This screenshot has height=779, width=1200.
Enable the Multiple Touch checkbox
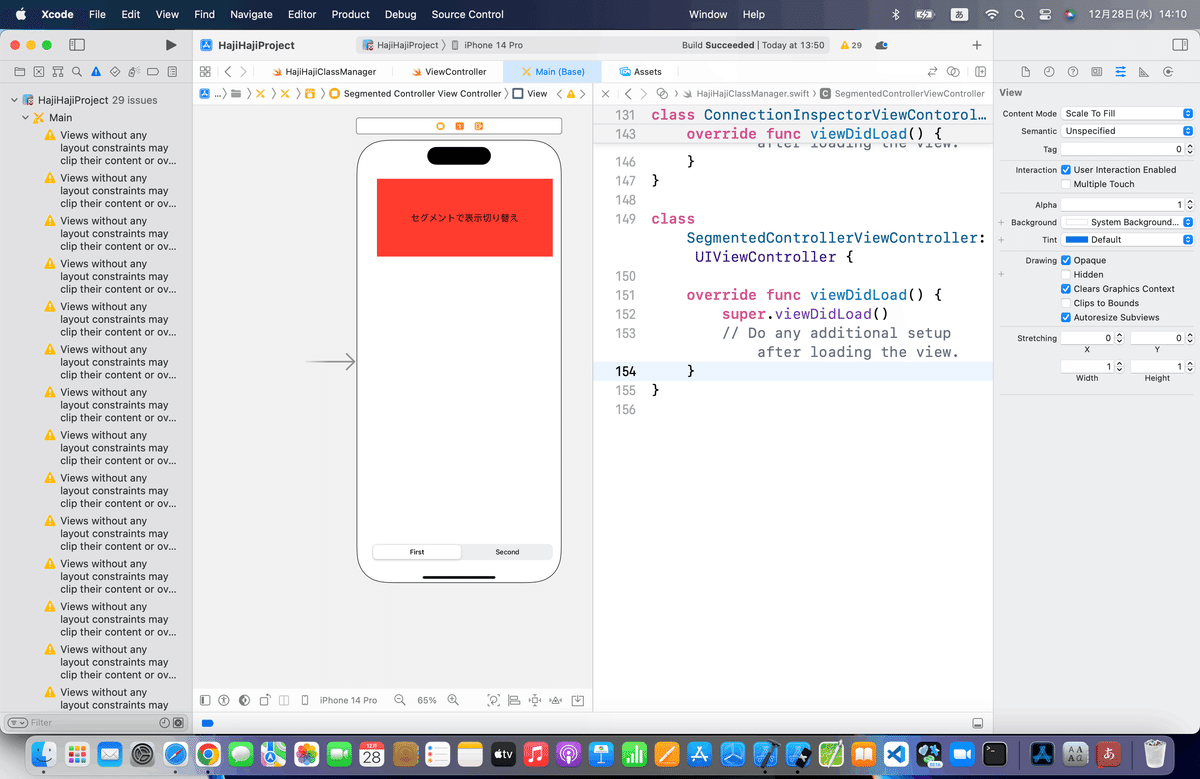click(x=1066, y=184)
